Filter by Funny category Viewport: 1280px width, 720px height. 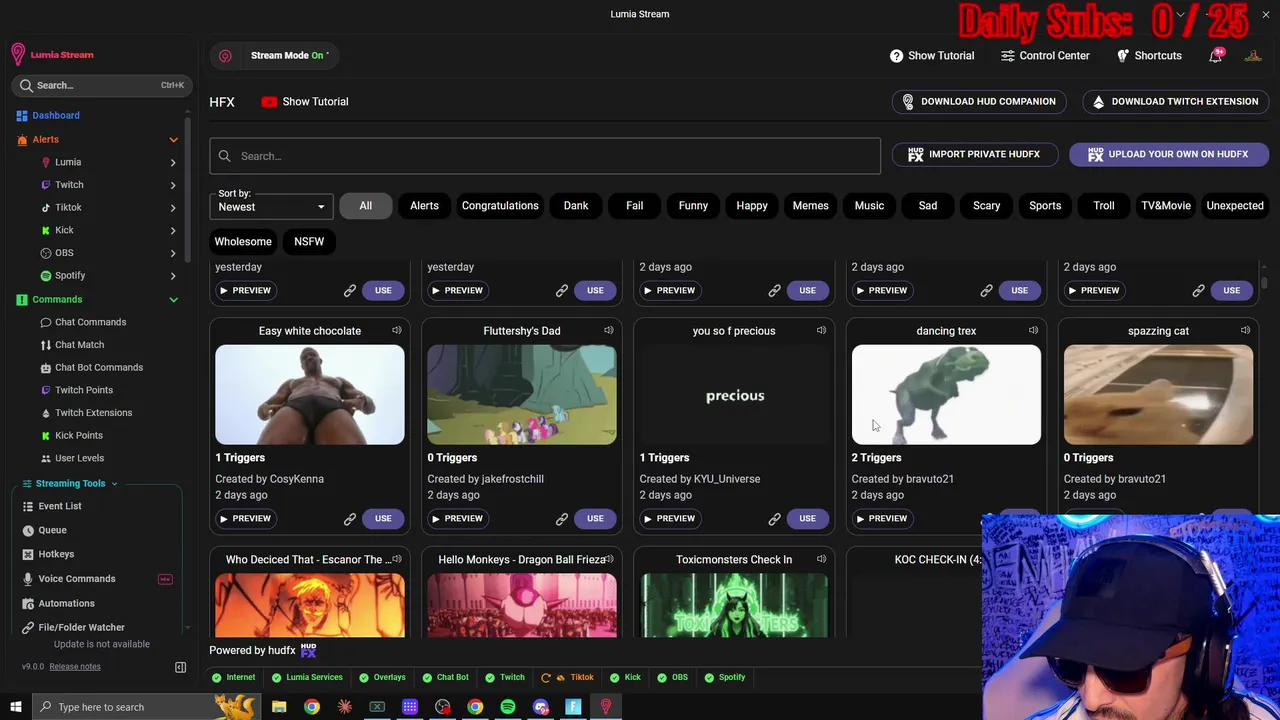click(693, 206)
